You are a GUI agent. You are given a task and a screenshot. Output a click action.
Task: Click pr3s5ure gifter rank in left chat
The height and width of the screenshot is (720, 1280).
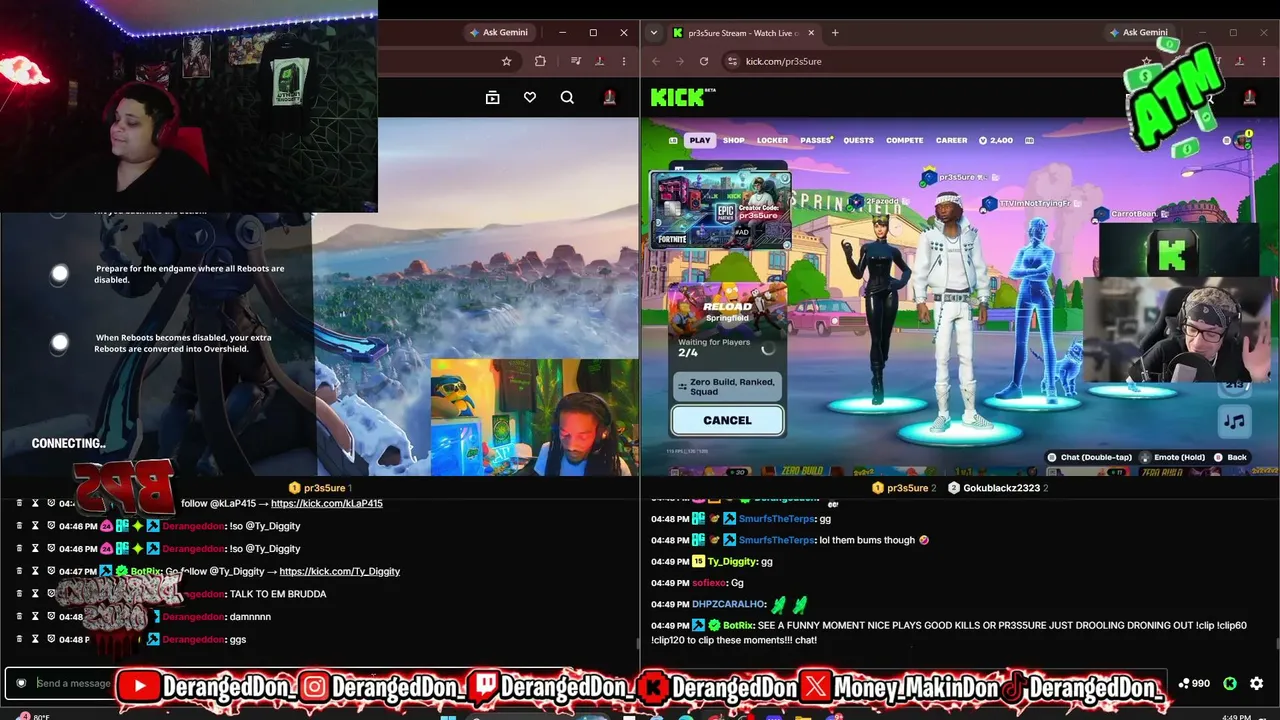[x=322, y=488]
